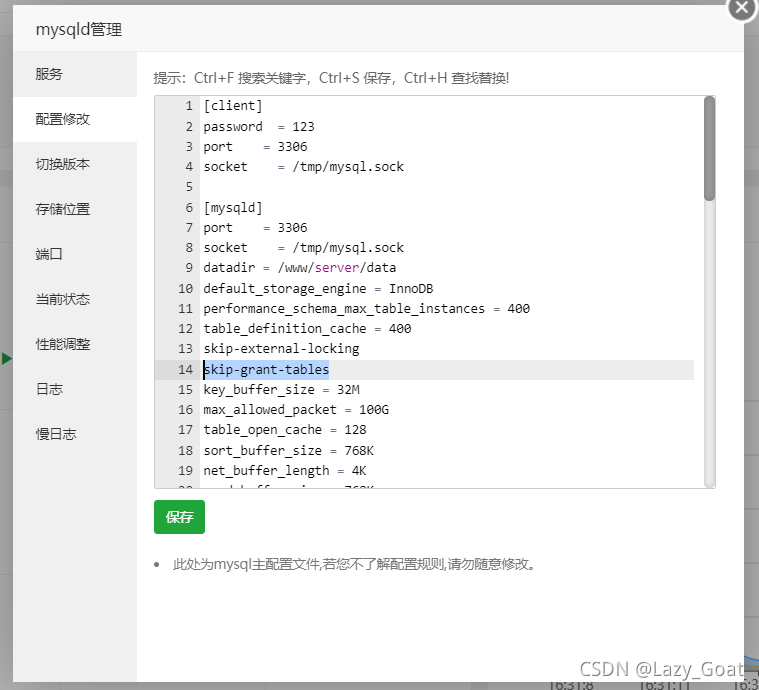
Task: Click the performance_schema_max_table_instances line
Action: 366,309
